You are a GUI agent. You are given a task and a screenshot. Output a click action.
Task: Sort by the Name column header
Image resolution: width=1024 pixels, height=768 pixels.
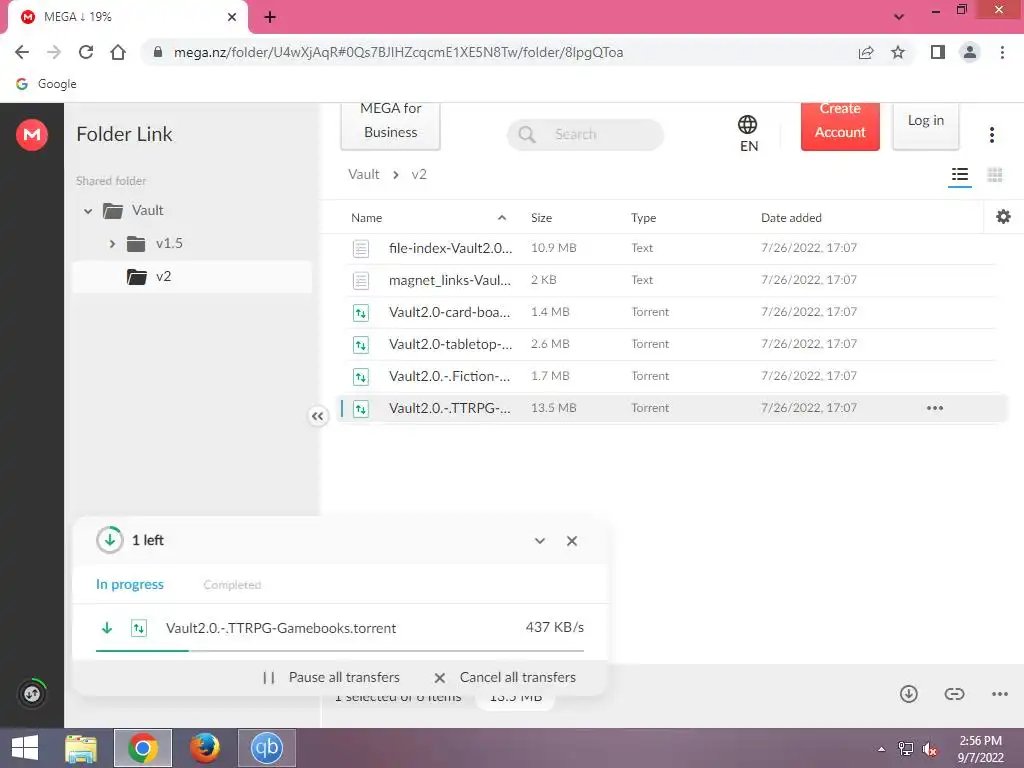(x=366, y=218)
